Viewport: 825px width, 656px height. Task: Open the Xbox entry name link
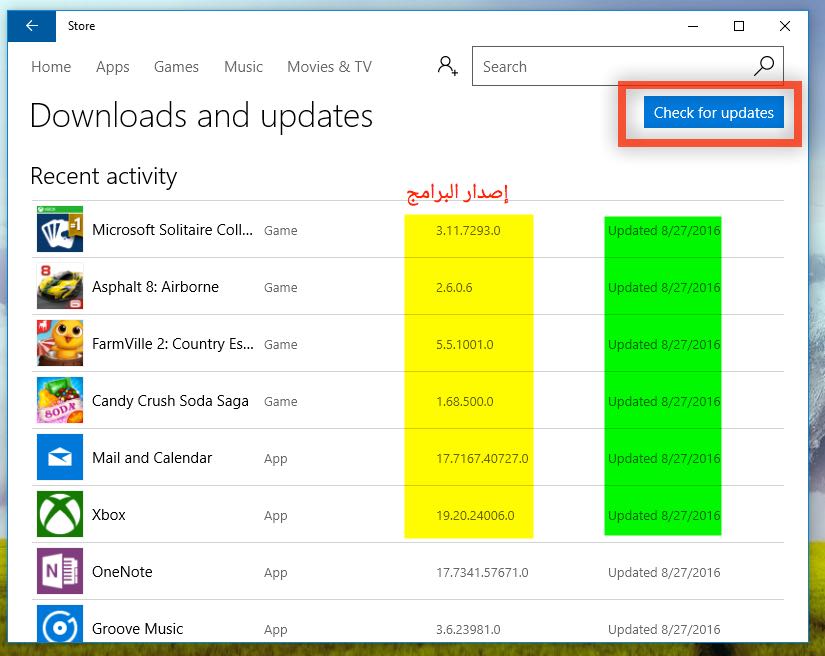point(109,515)
